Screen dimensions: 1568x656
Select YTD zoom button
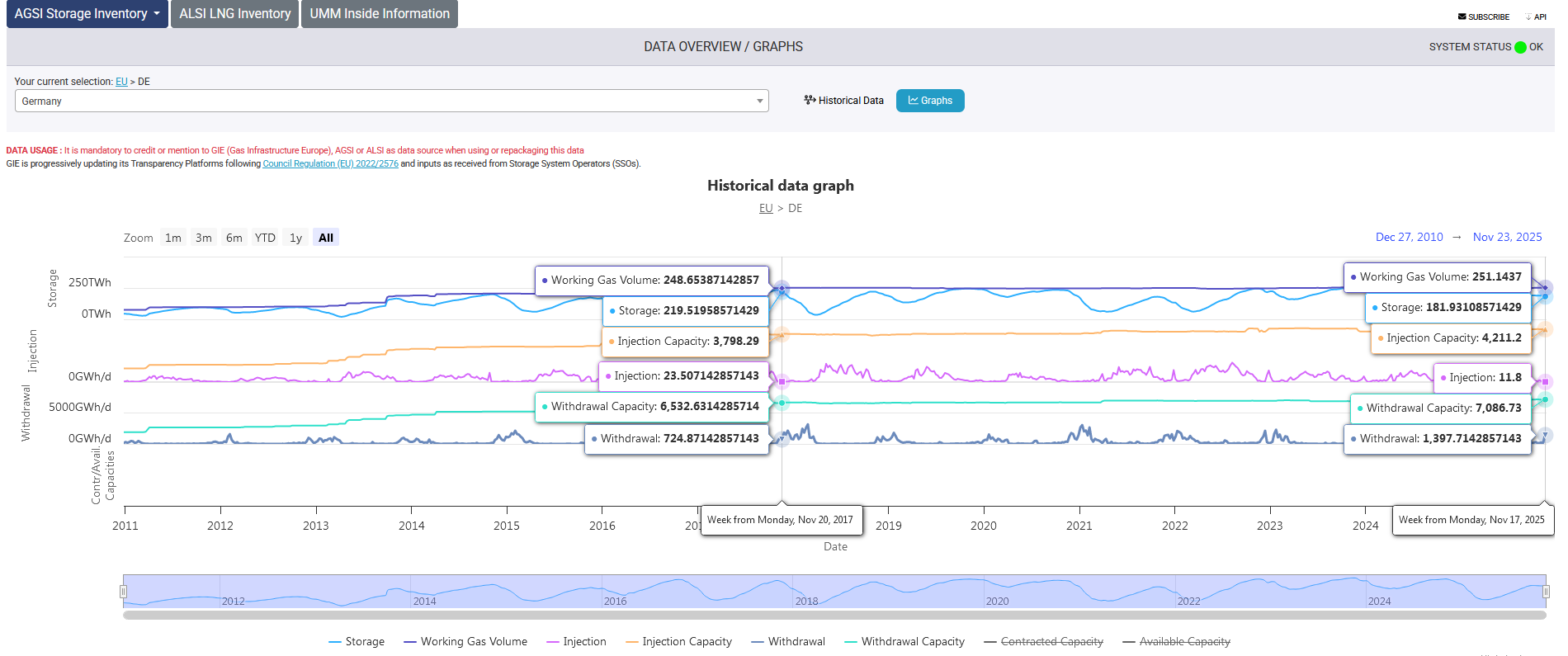[x=265, y=238]
